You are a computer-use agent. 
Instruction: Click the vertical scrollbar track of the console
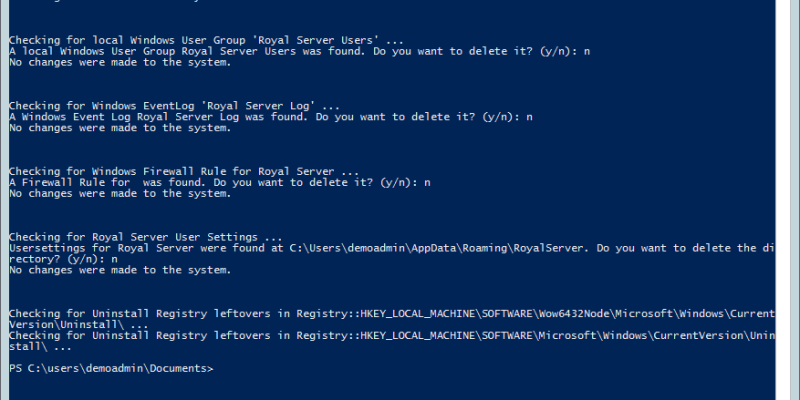(788, 200)
